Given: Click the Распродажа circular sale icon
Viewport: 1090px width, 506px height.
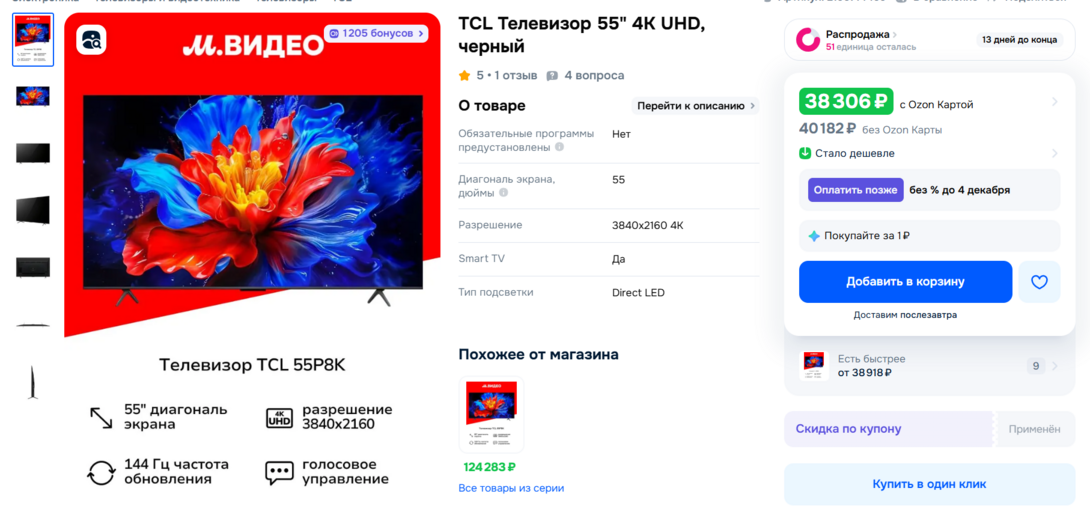Looking at the screenshot, I should point(808,40).
